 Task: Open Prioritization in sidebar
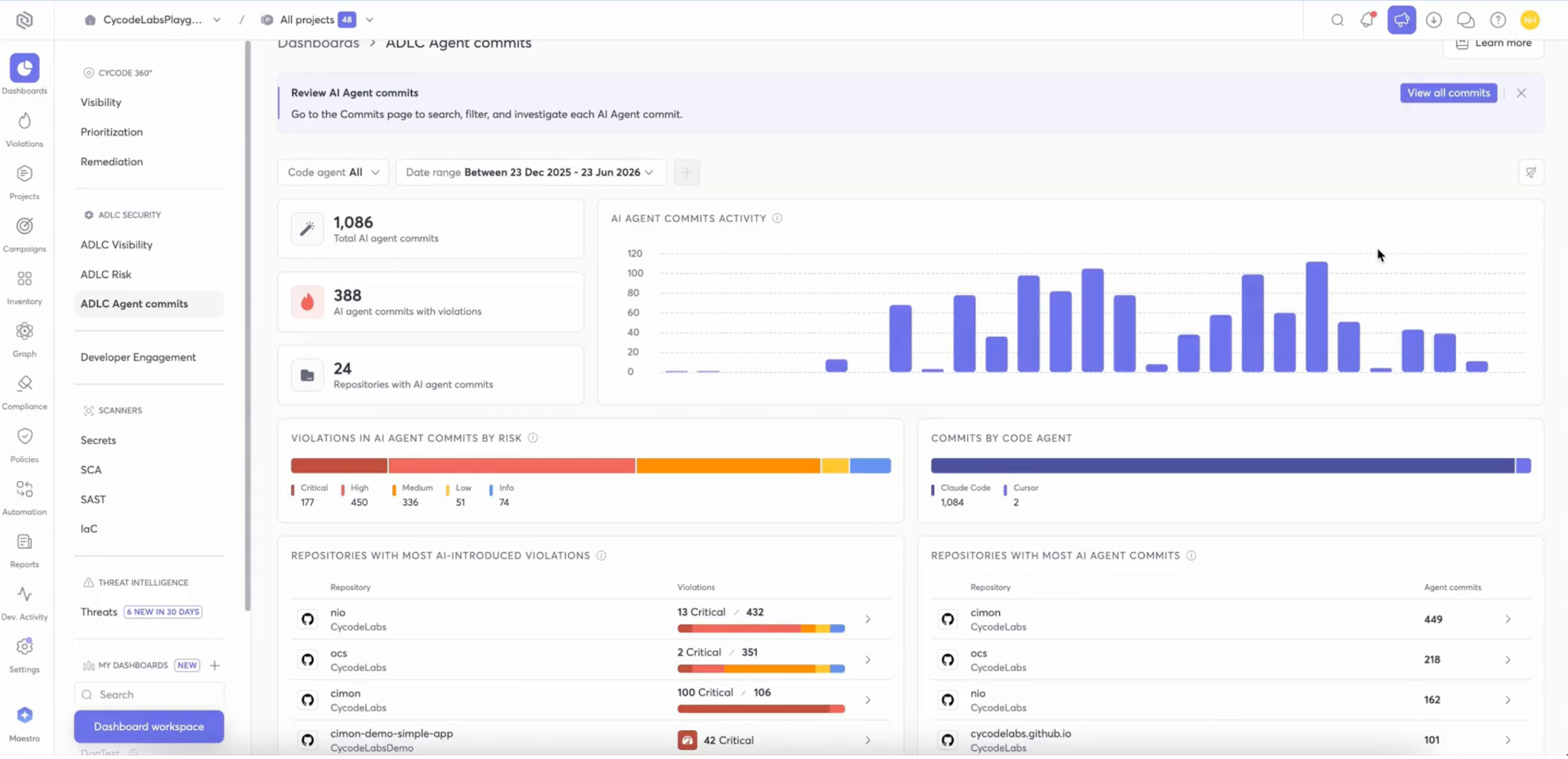pyautogui.click(x=112, y=132)
